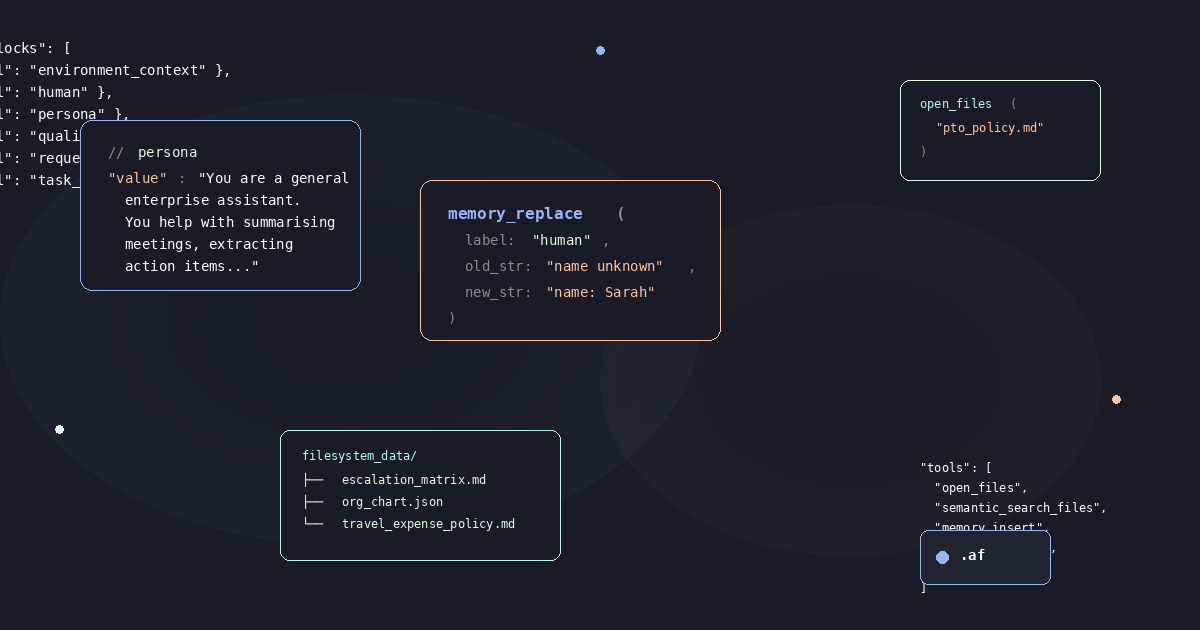Click the filesystem_data/ folder label

click(x=359, y=455)
